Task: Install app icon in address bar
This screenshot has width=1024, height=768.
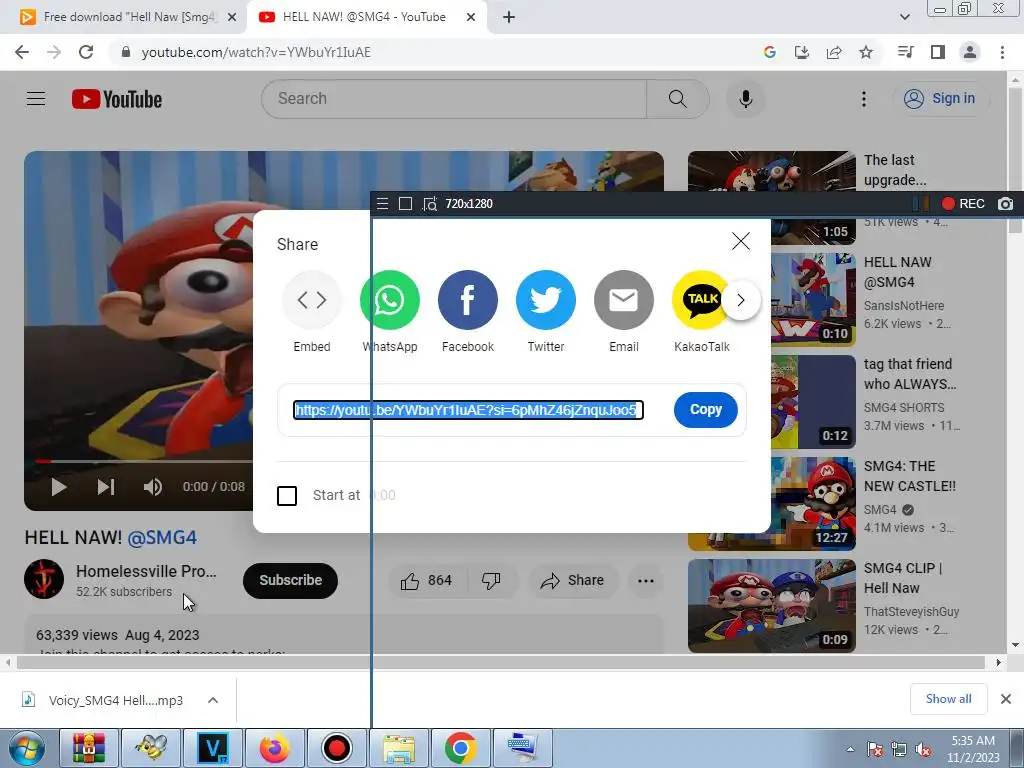Action: tap(801, 52)
